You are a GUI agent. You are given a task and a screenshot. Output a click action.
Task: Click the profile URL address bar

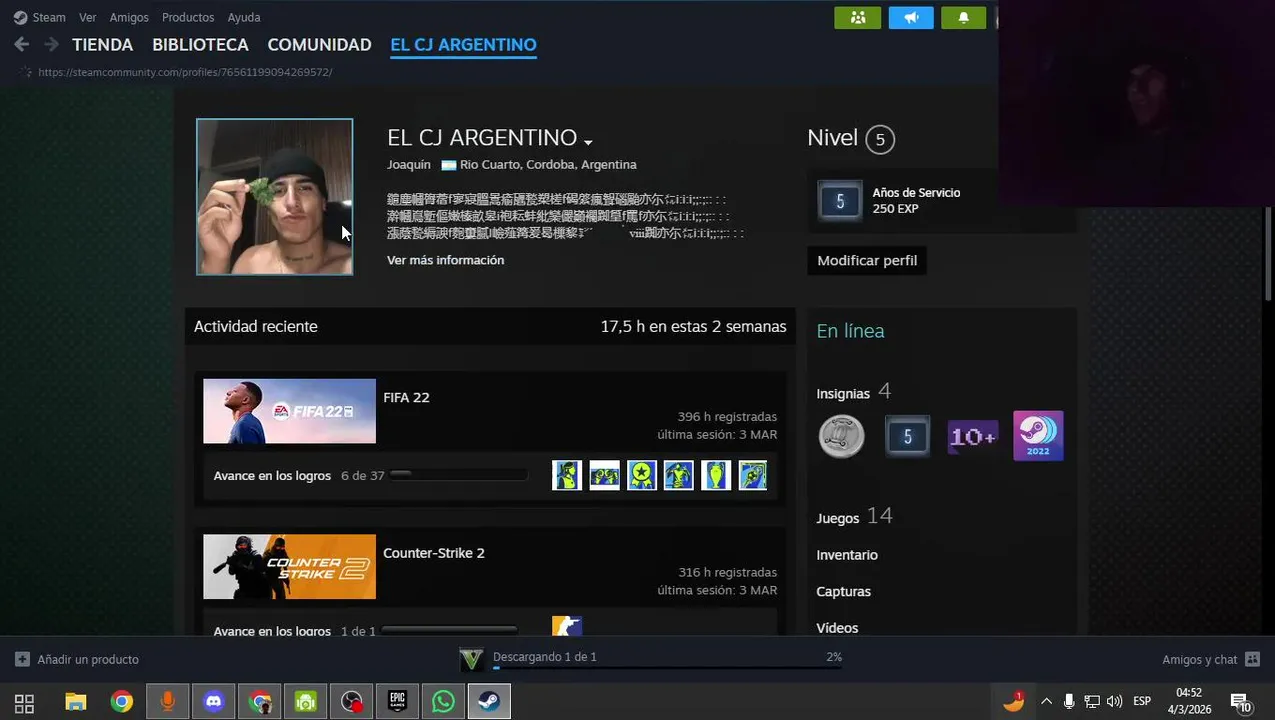click(x=185, y=72)
